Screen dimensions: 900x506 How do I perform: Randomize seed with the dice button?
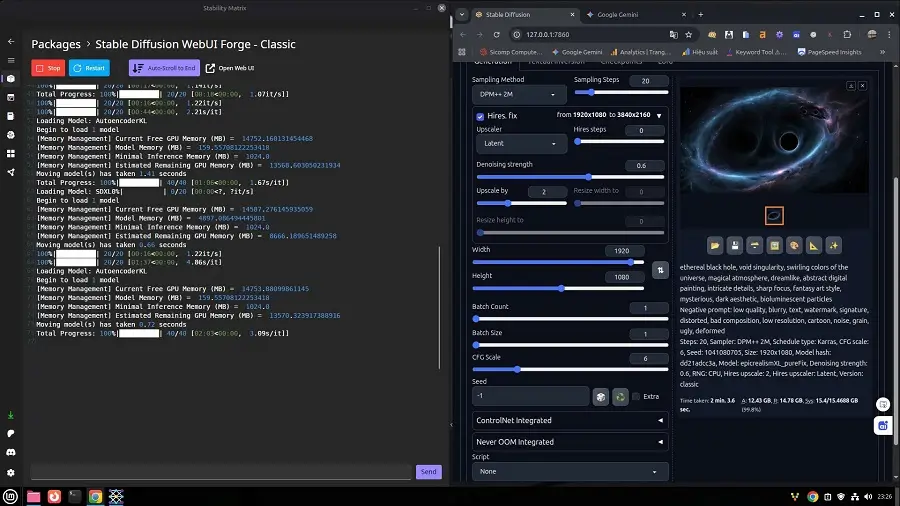600,396
